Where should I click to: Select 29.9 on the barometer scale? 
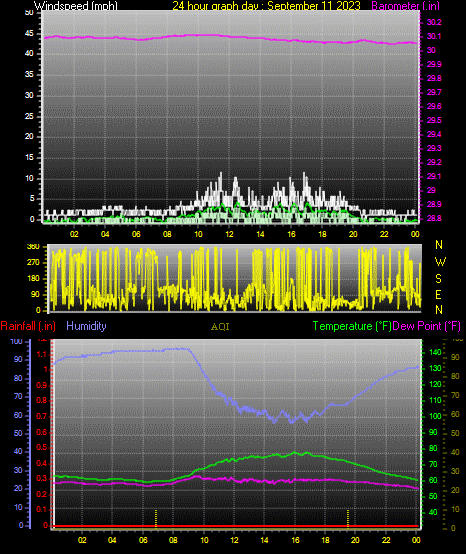(434, 64)
